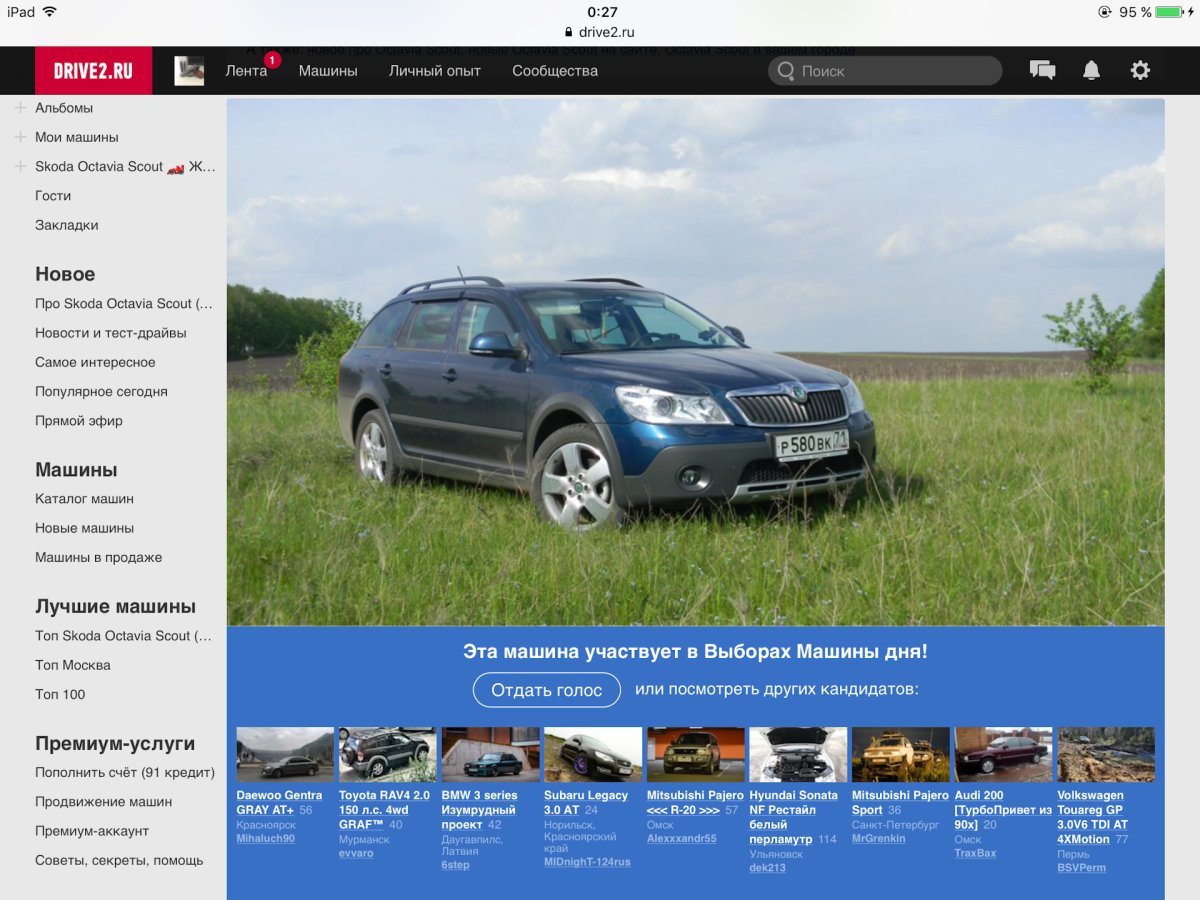Open Audi 200 ТурбоПривет title link
Screen dimensions: 1200x900
(1003, 810)
